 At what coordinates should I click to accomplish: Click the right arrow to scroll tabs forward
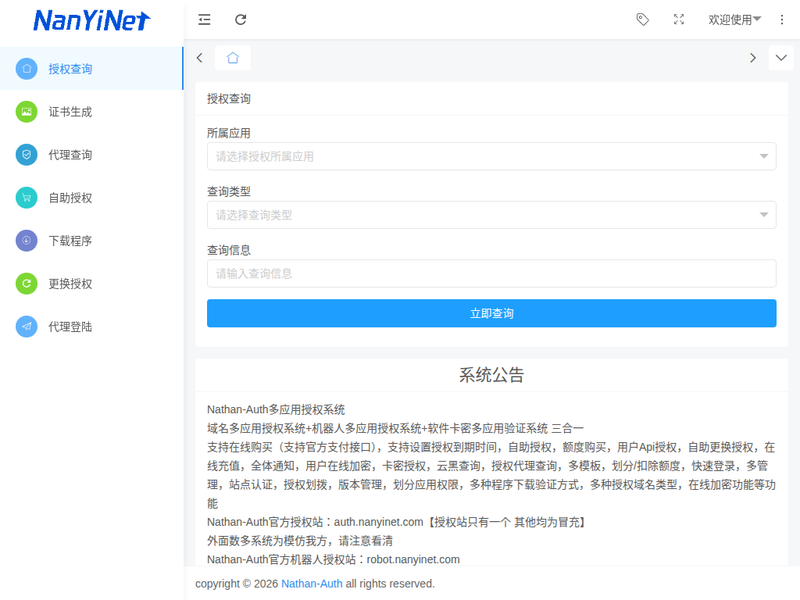click(753, 58)
